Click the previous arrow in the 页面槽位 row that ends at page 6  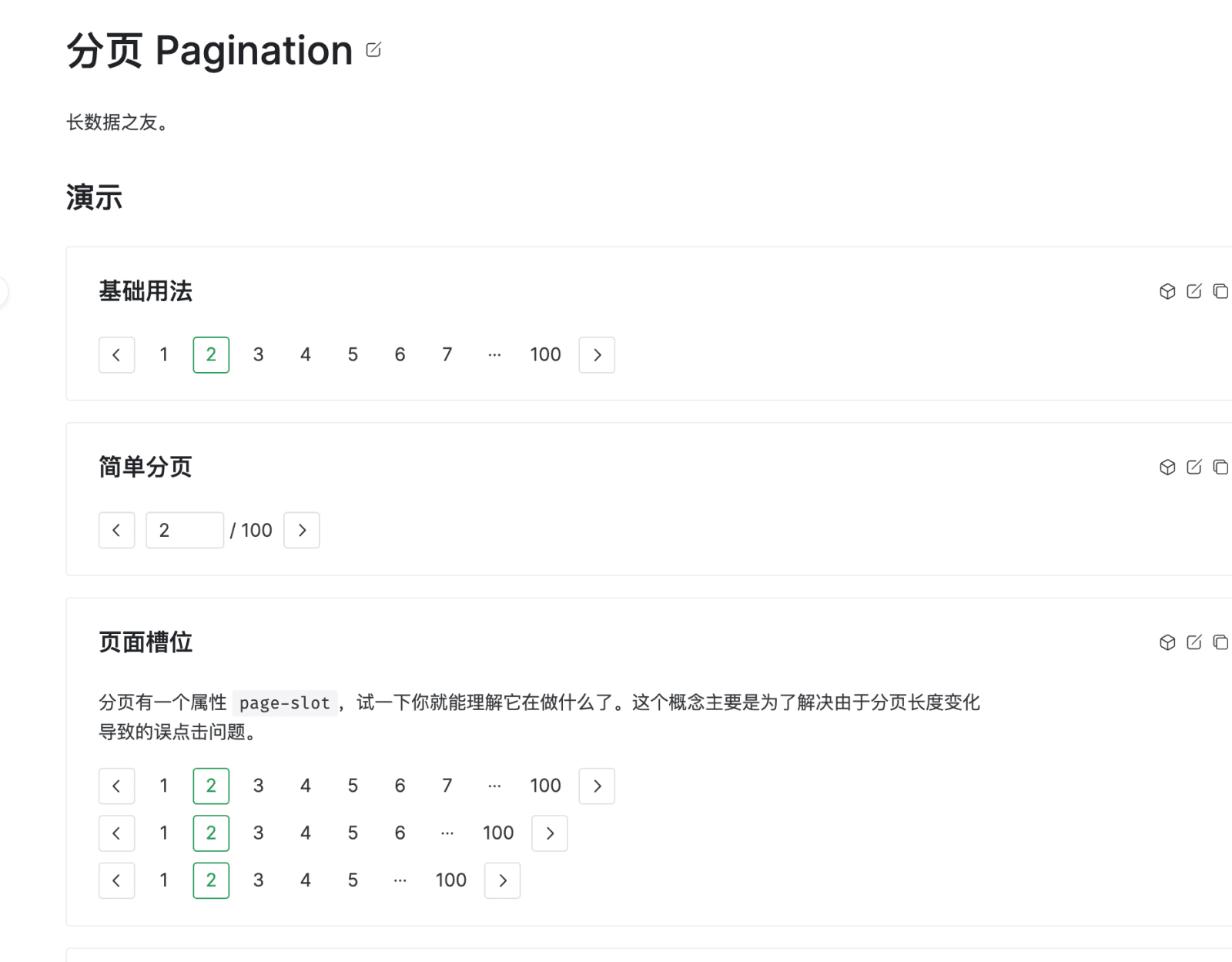coord(117,833)
